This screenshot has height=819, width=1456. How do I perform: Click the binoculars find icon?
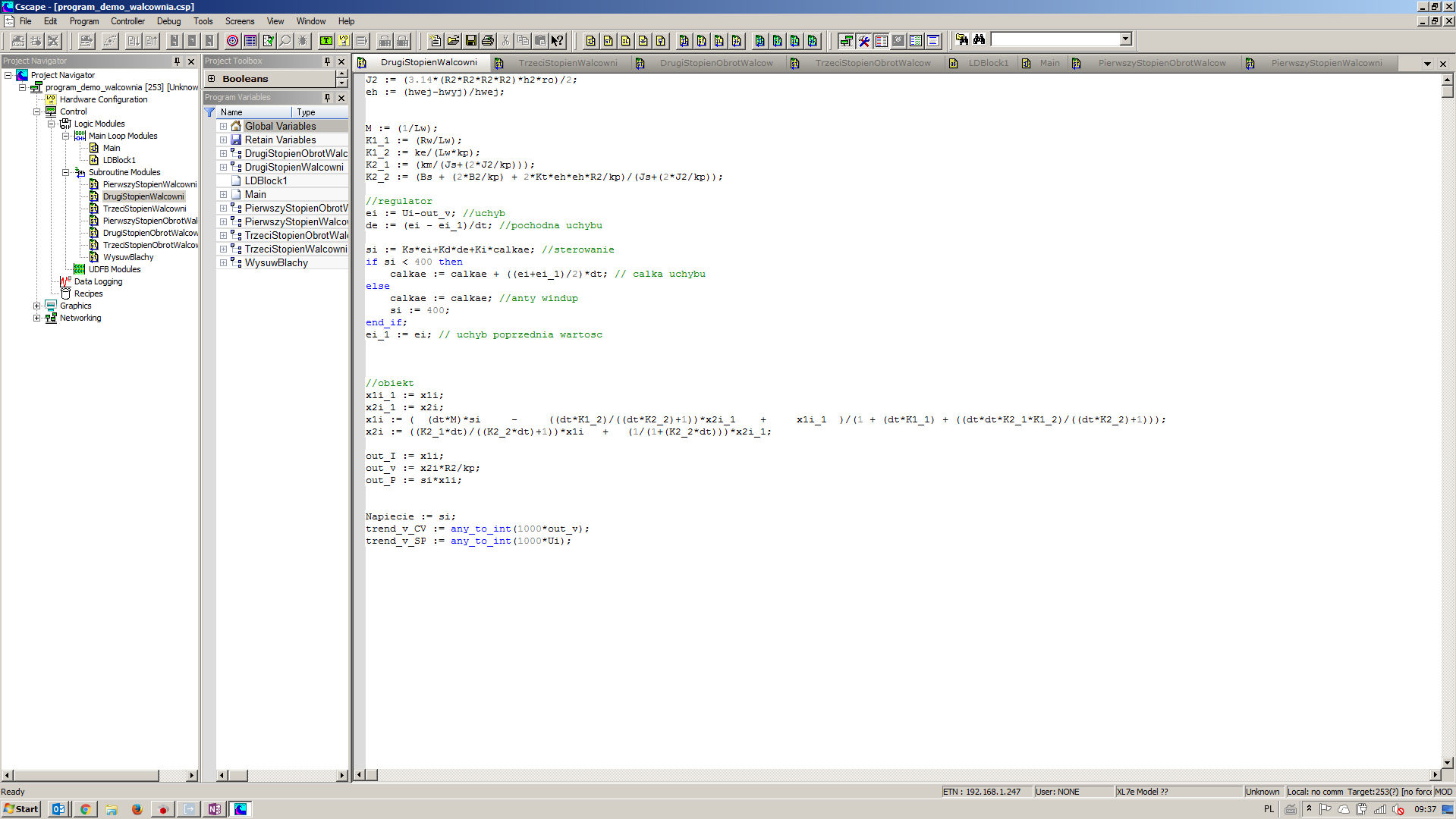[979, 39]
